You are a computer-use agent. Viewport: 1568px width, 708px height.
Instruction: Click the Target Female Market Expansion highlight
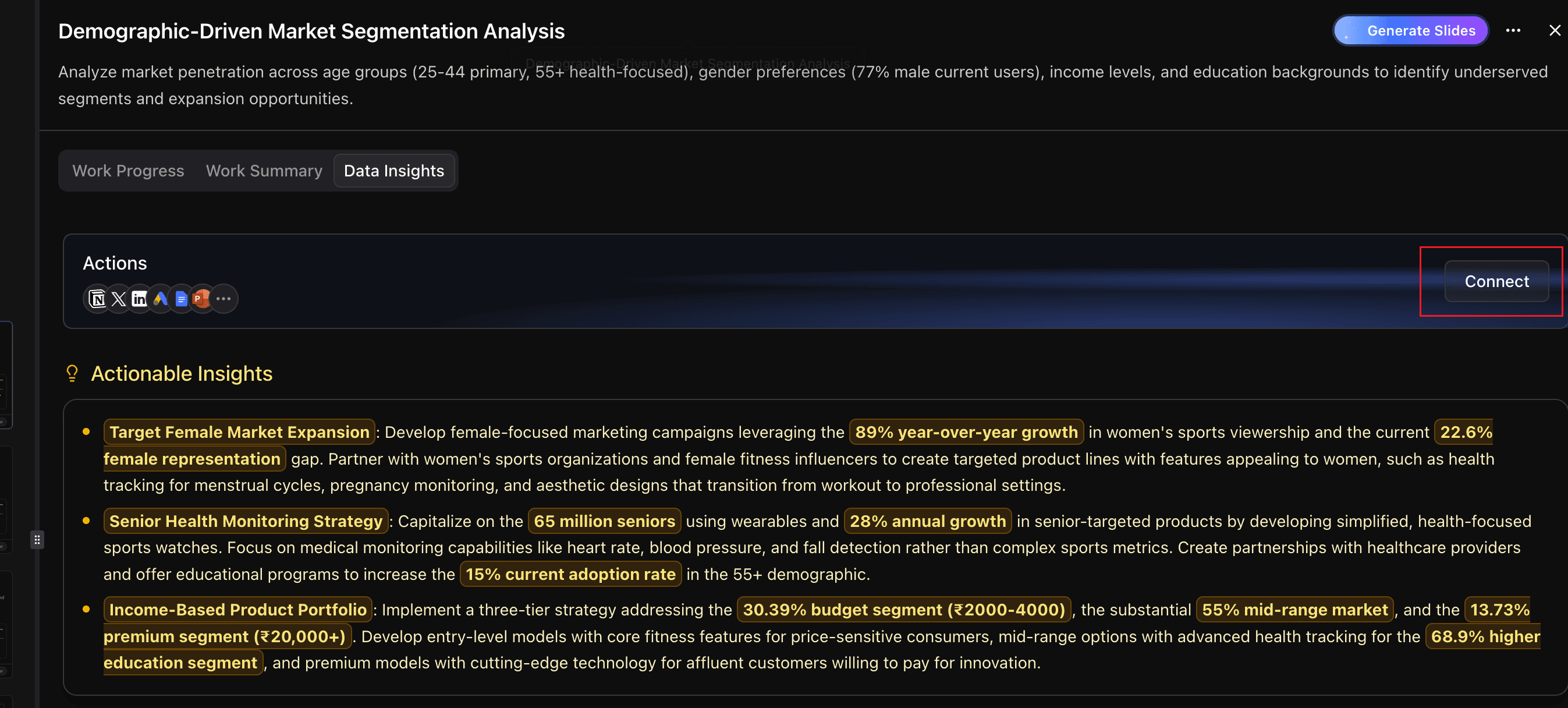(239, 432)
